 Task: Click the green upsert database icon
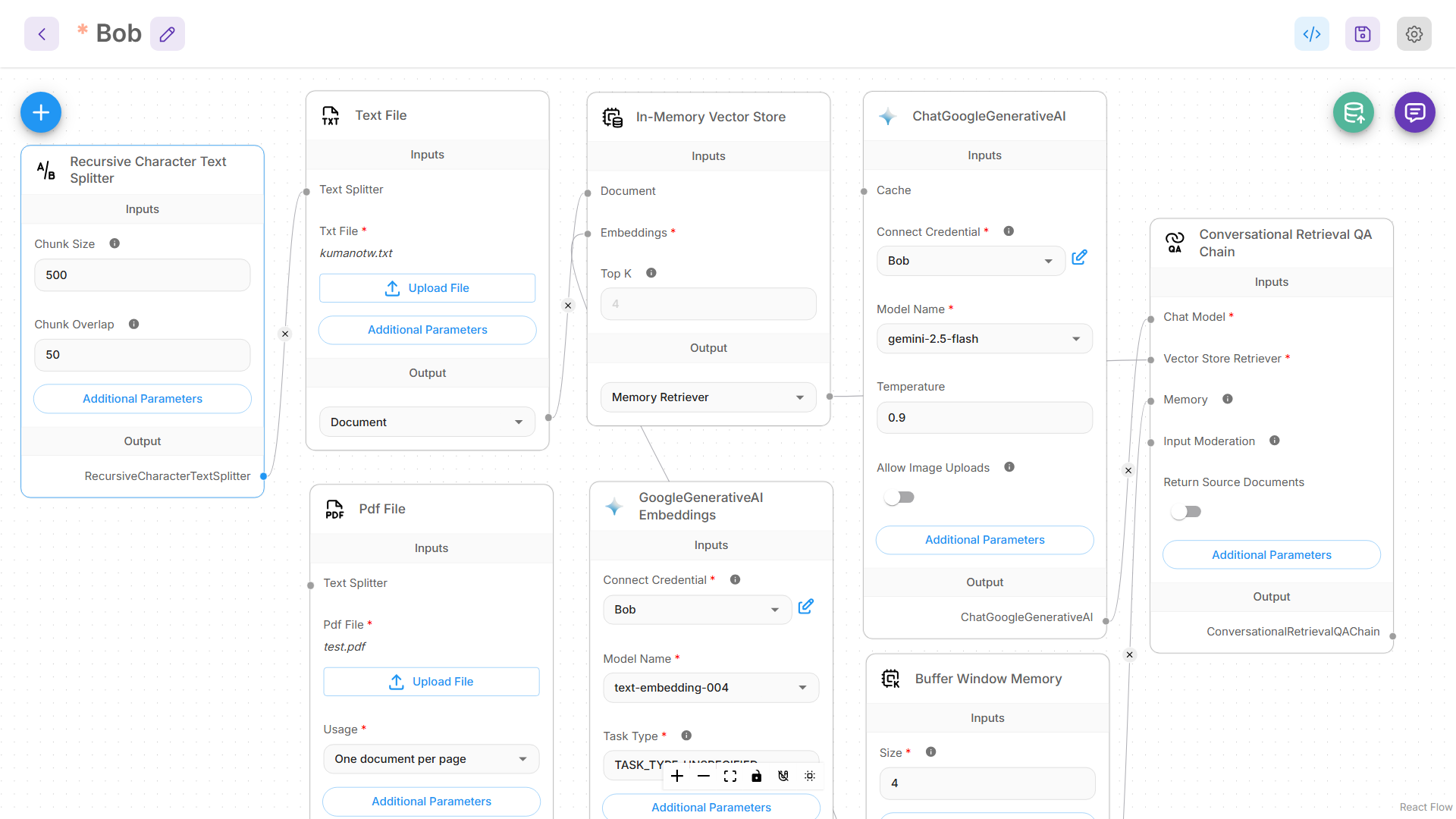1354,112
